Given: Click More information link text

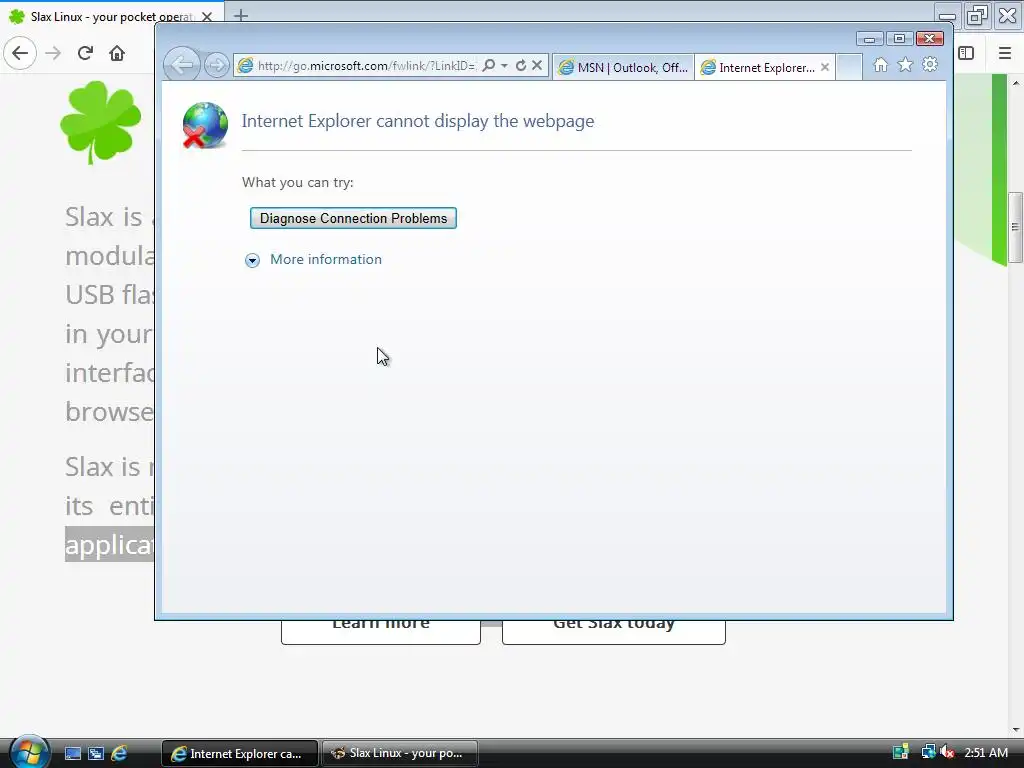Looking at the screenshot, I should tap(326, 259).
